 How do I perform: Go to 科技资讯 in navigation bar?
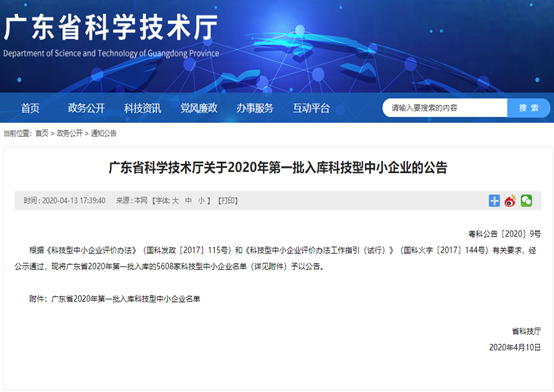coord(142,108)
